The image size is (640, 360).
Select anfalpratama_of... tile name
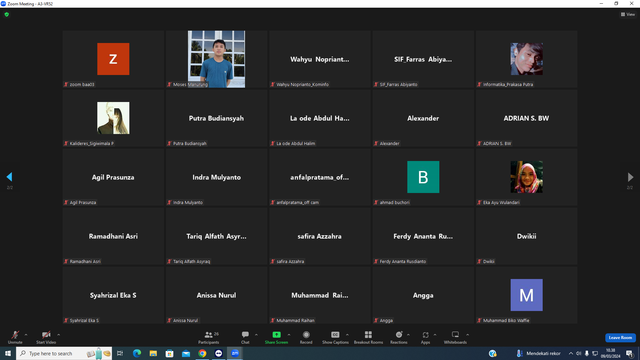pyautogui.click(x=320, y=177)
